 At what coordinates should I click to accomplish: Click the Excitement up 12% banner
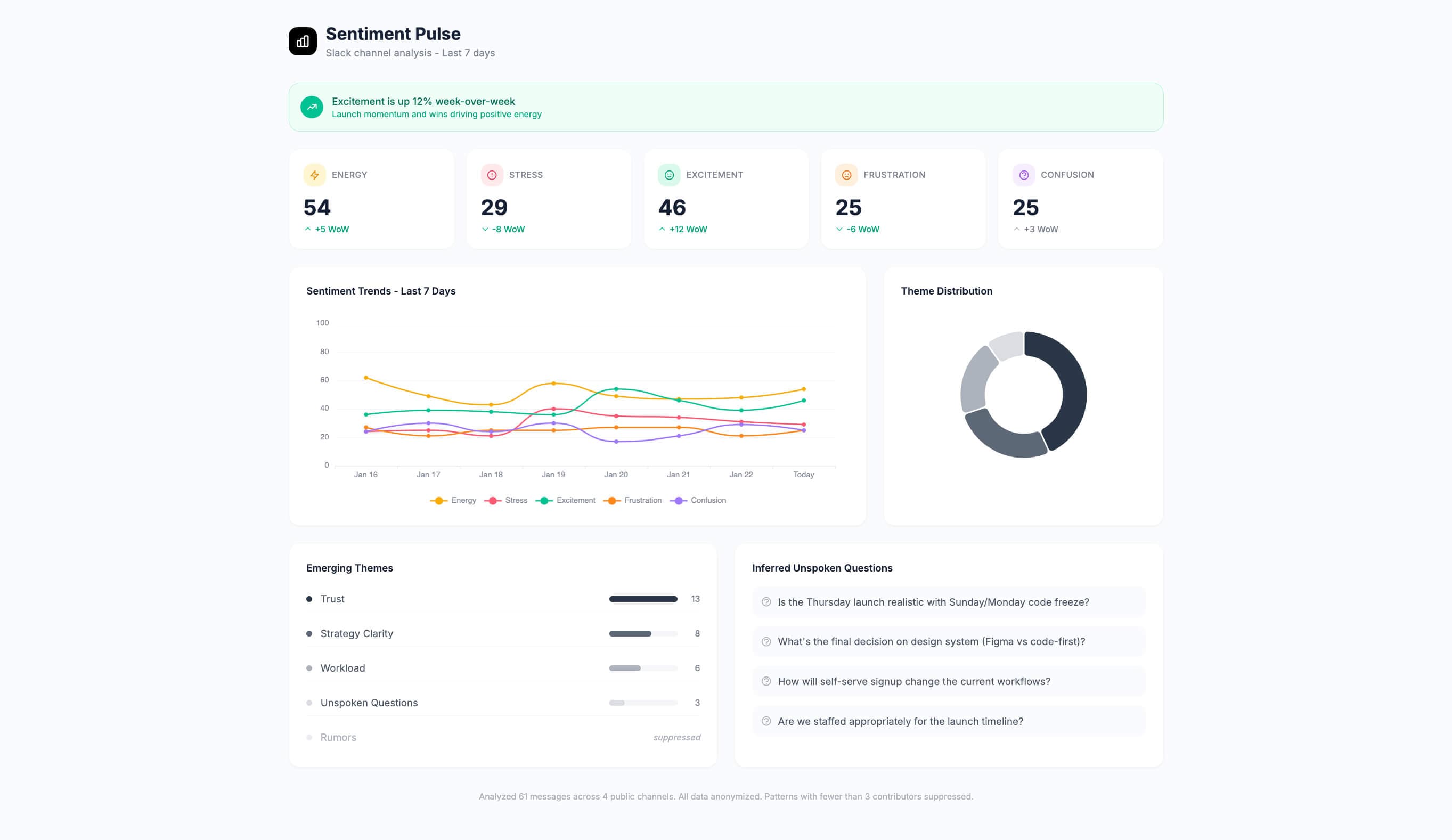point(725,107)
